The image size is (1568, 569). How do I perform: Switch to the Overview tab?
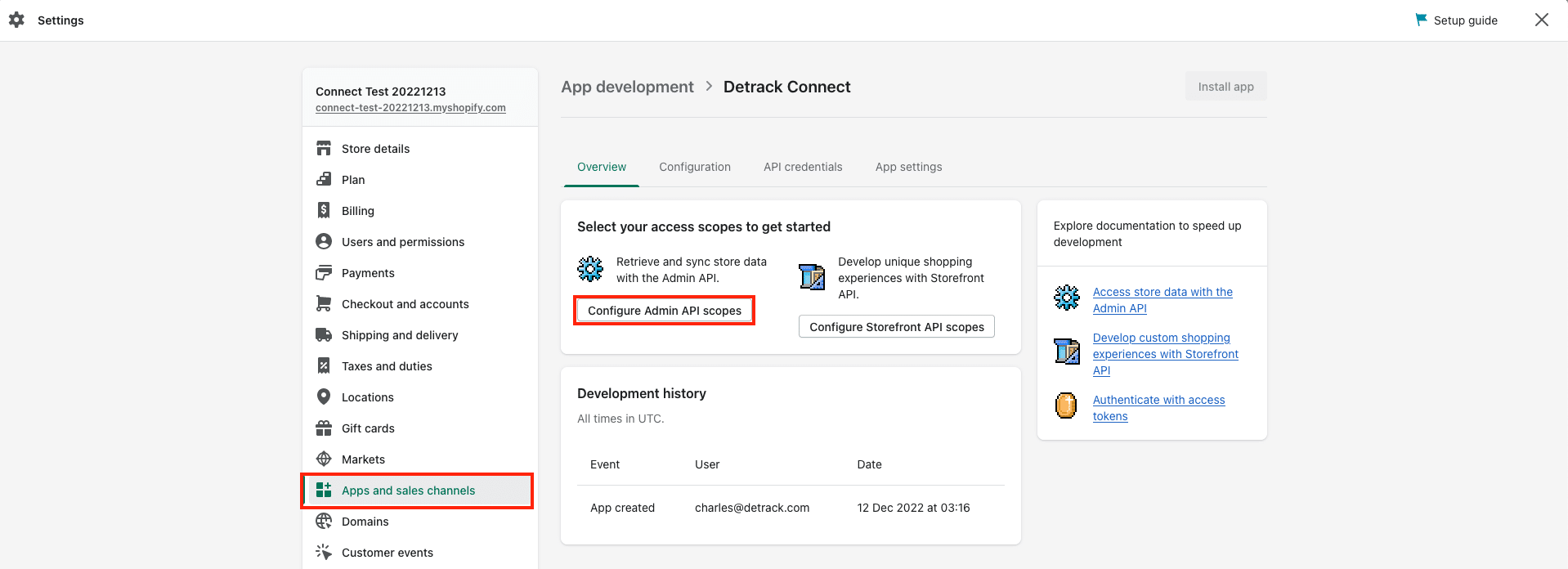(602, 167)
